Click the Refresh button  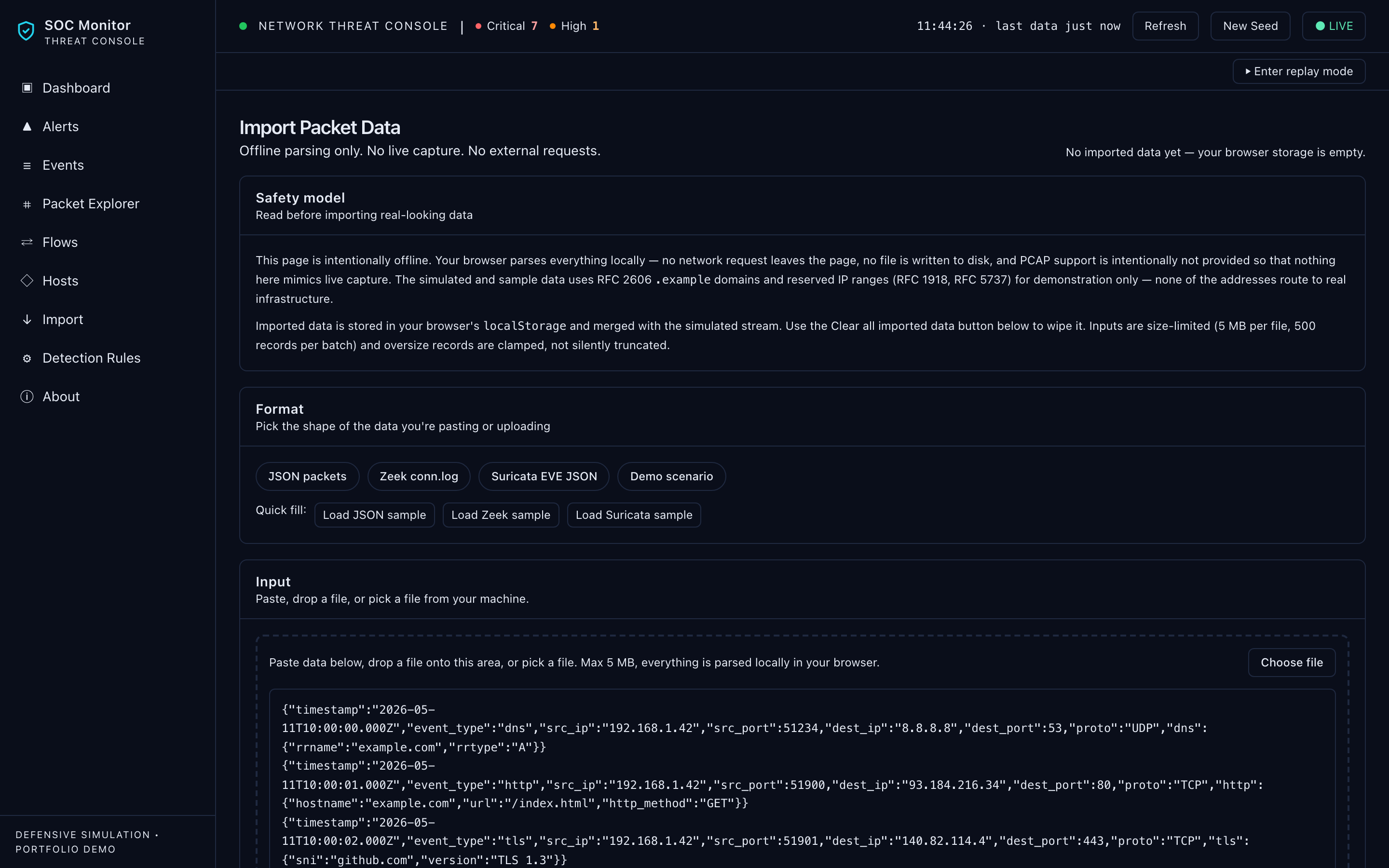pos(1165,26)
